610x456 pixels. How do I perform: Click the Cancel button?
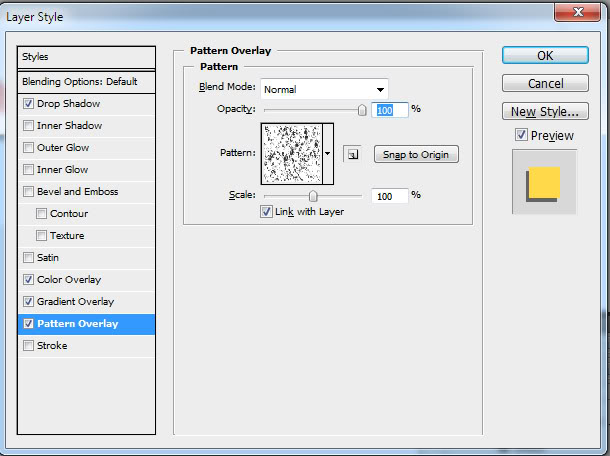point(545,83)
